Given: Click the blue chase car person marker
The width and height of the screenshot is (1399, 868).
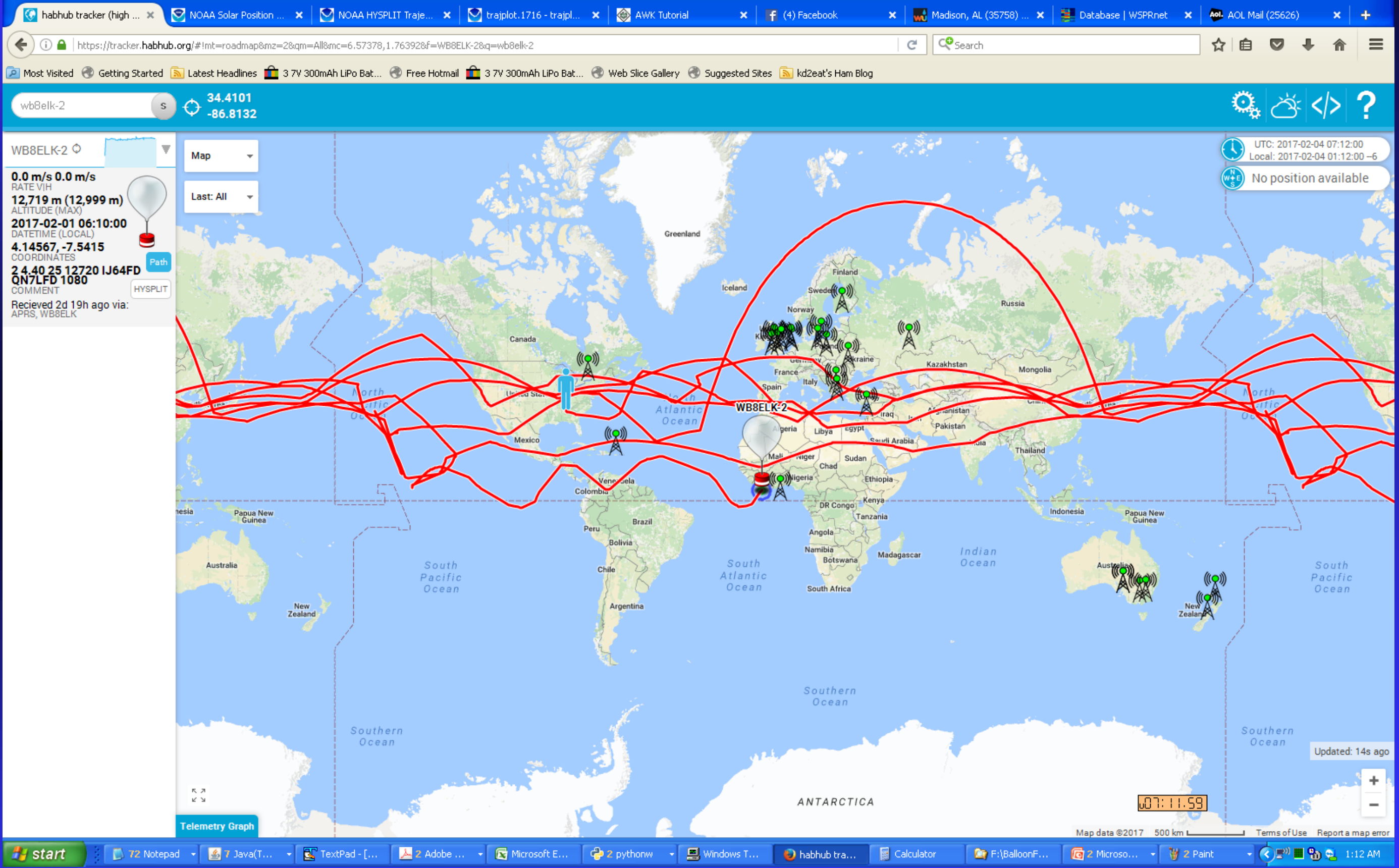Looking at the screenshot, I should (566, 389).
